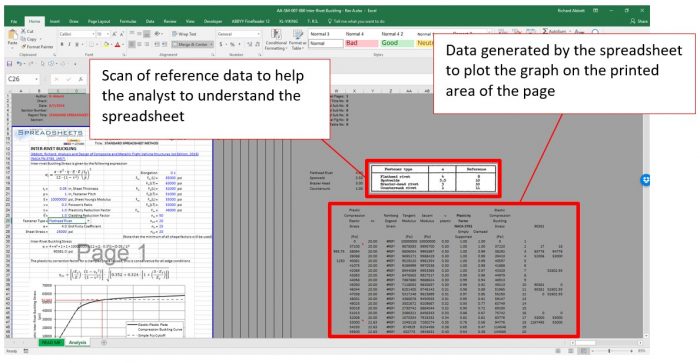The image size is (700, 363).
Task: Click AutoSum sigma icon
Action: coord(544,31)
